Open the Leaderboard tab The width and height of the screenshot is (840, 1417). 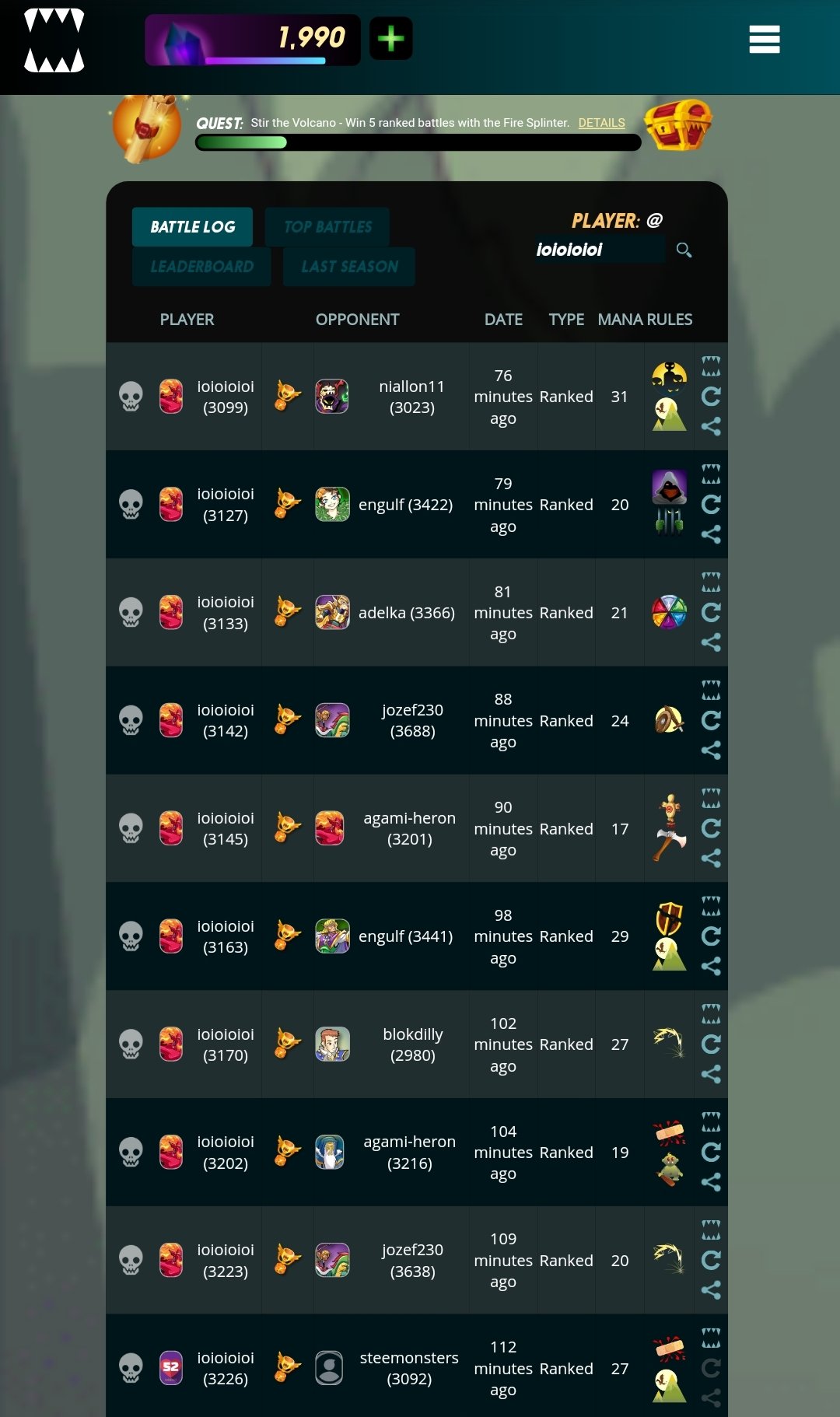(x=201, y=267)
